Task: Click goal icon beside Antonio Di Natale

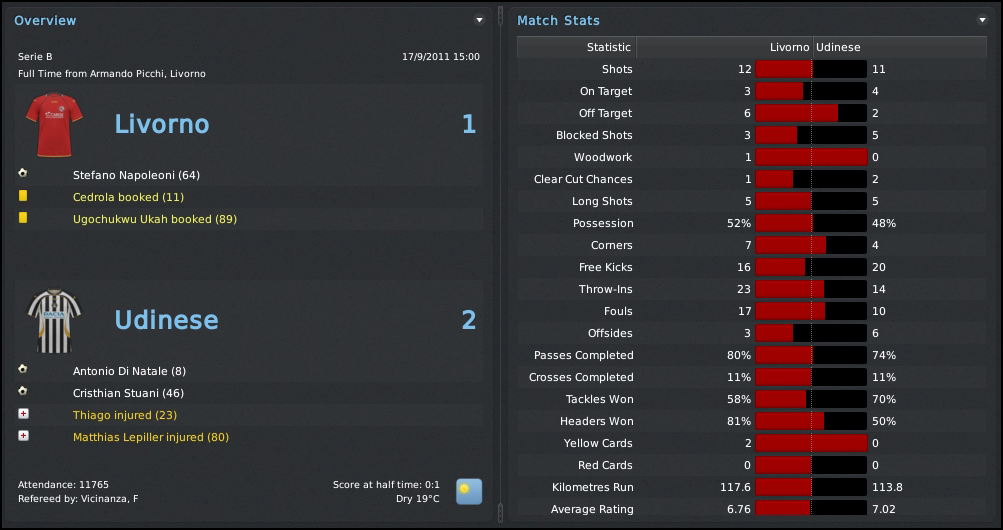Action: pyautogui.click(x=23, y=370)
